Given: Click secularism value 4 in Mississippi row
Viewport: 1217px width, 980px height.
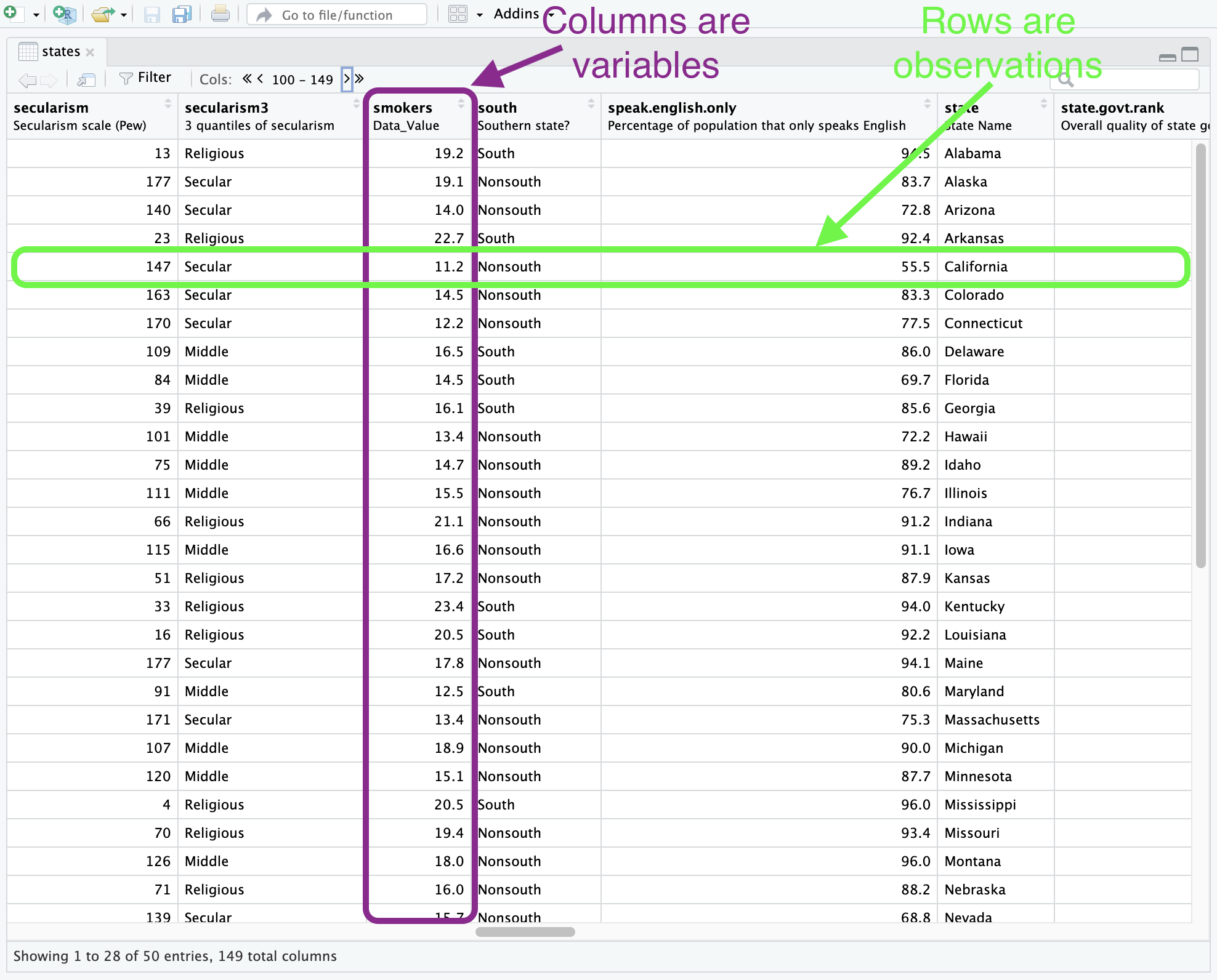Looking at the screenshot, I should 166,805.
